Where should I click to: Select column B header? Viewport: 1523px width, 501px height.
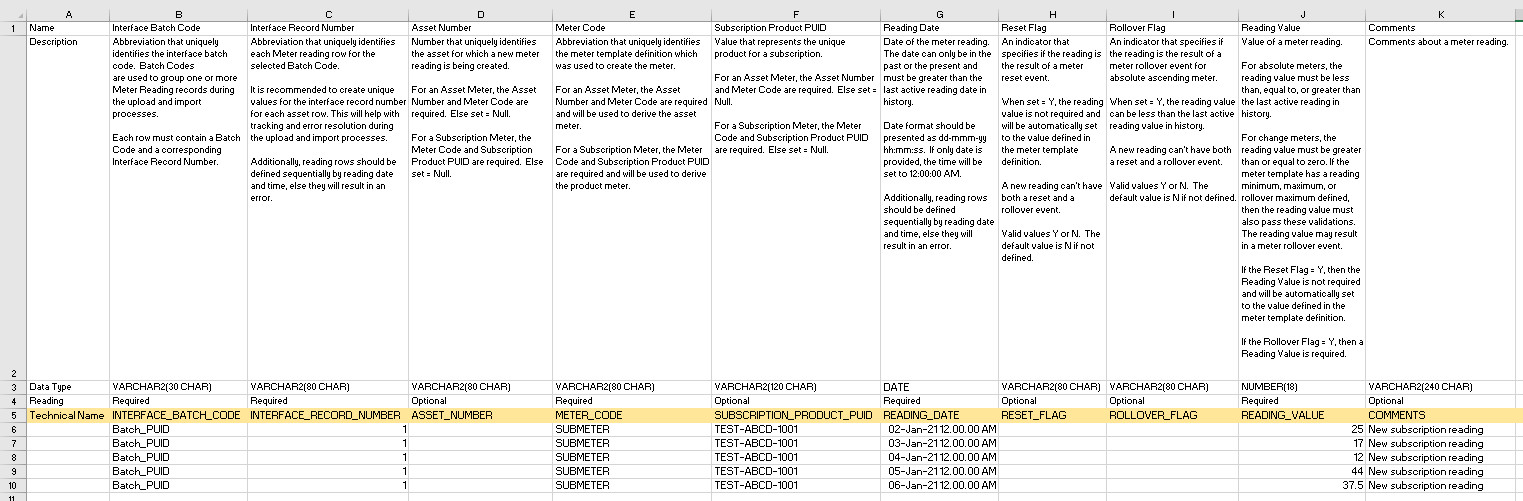coord(179,14)
